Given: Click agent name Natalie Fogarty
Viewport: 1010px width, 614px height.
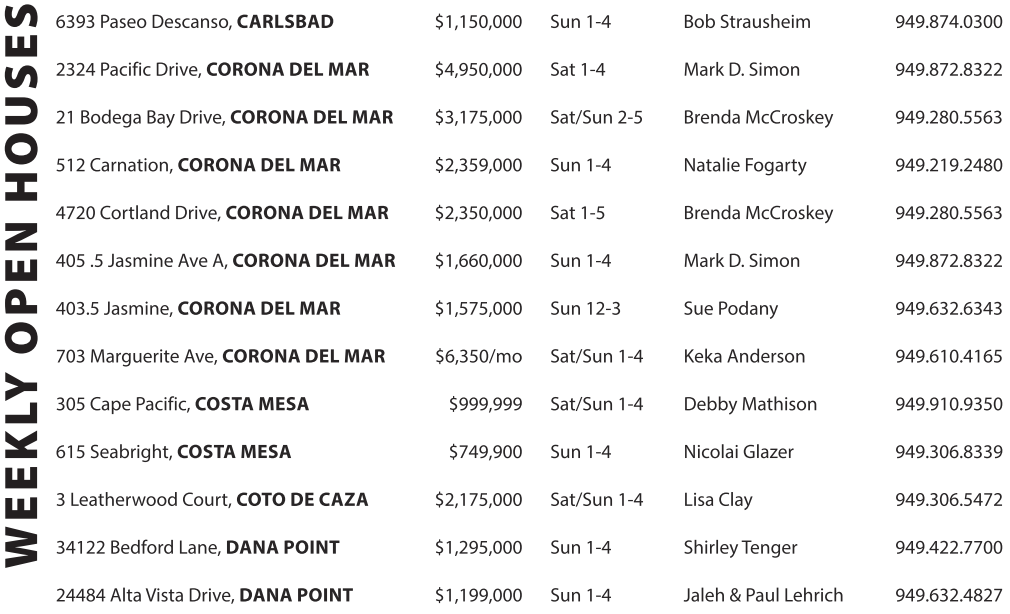Looking at the screenshot, I should pyautogui.click(x=744, y=166).
